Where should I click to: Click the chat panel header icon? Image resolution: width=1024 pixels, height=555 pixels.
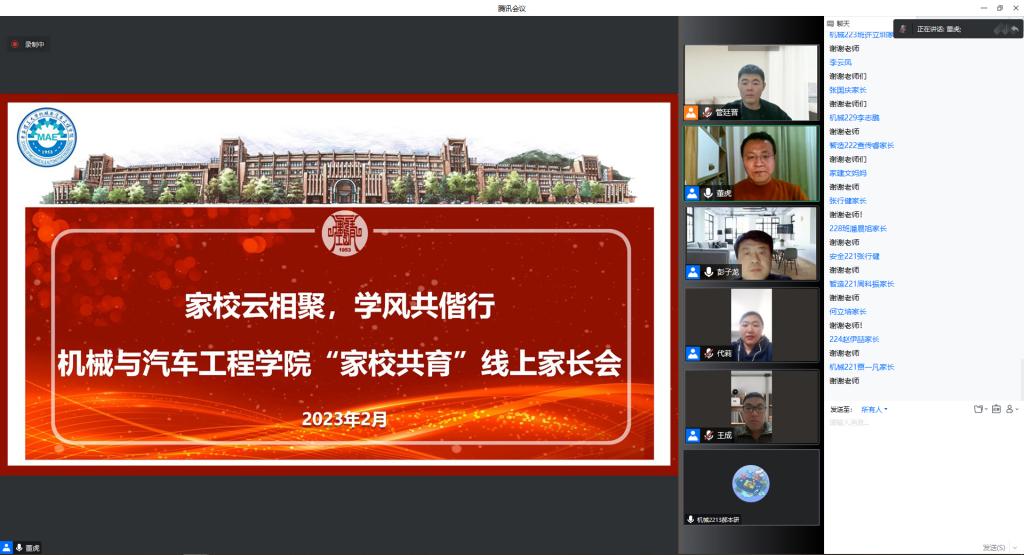click(x=831, y=23)
